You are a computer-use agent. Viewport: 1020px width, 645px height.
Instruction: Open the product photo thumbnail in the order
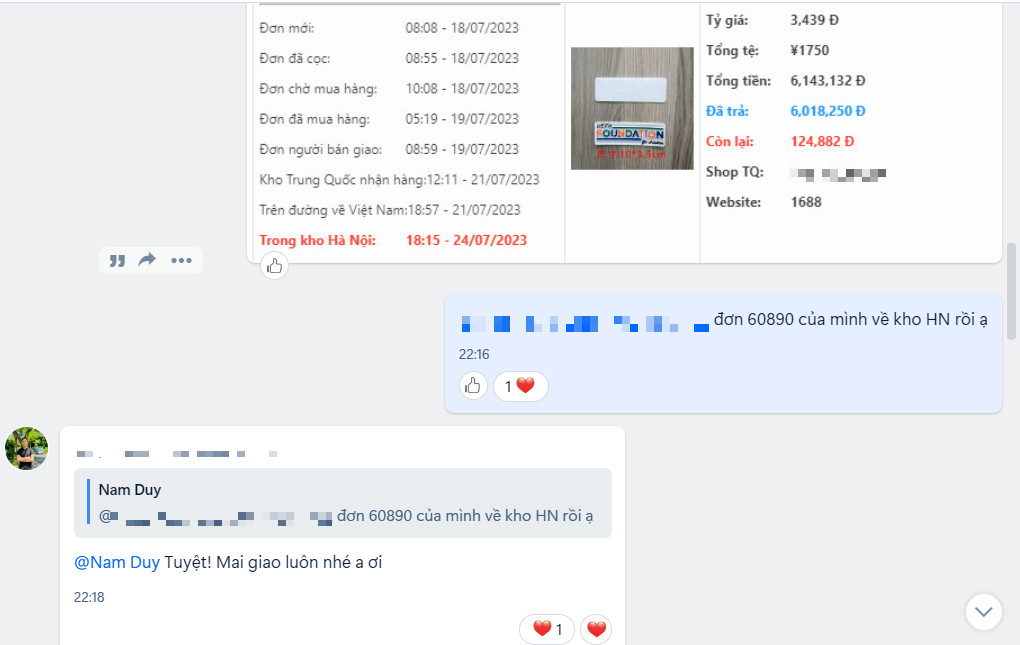pos(632,108)
